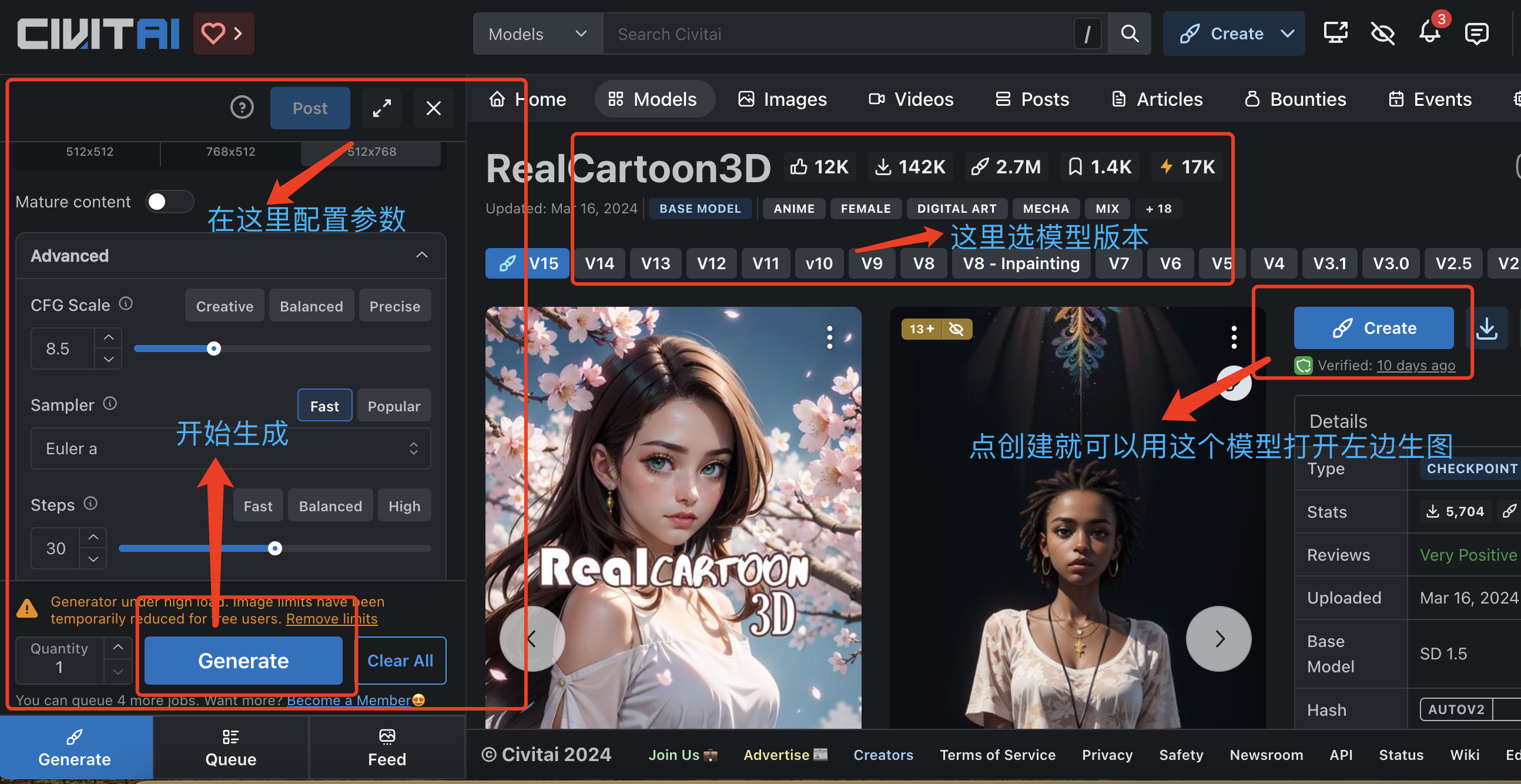Click the blue Generate button

[x=243, y=661]
